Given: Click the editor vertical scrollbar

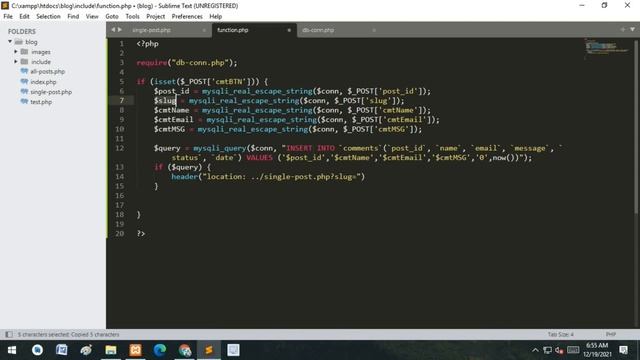Looking at the screenshot, I should pyautogui.click(x=636, y=127).
